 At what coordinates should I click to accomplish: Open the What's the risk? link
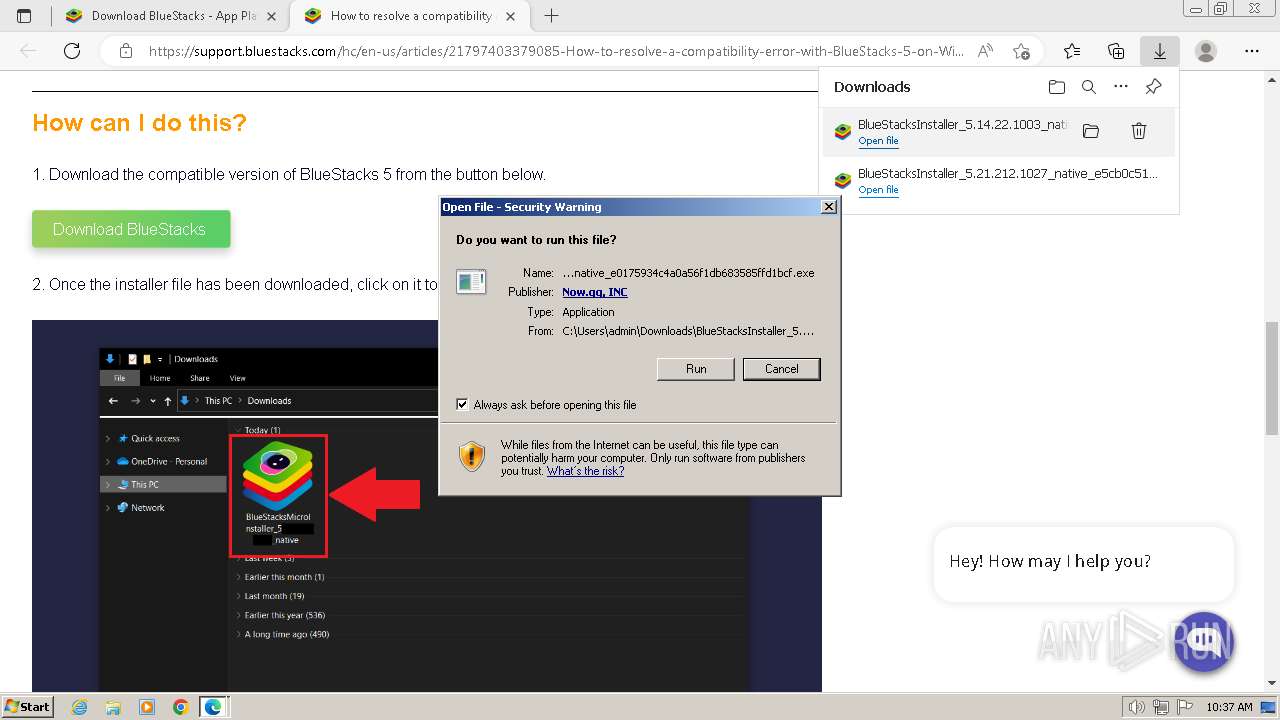[585, 471]
